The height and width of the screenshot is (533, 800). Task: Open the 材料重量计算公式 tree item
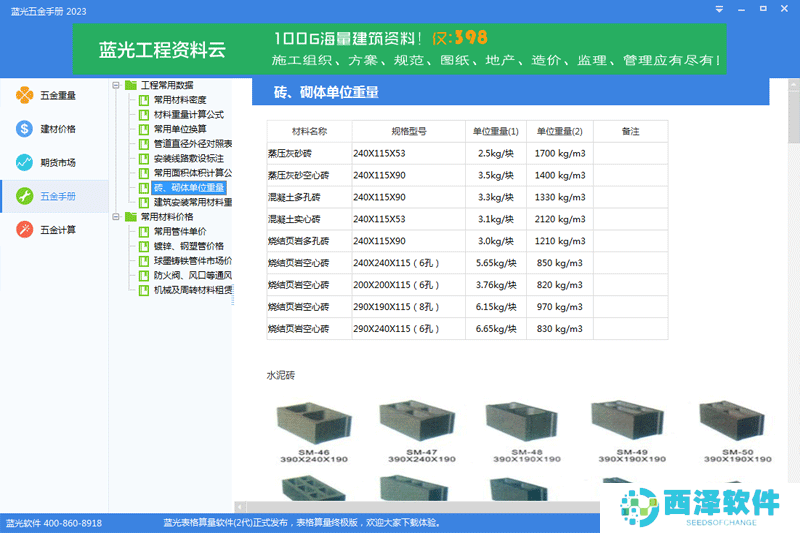click(189, 115)
